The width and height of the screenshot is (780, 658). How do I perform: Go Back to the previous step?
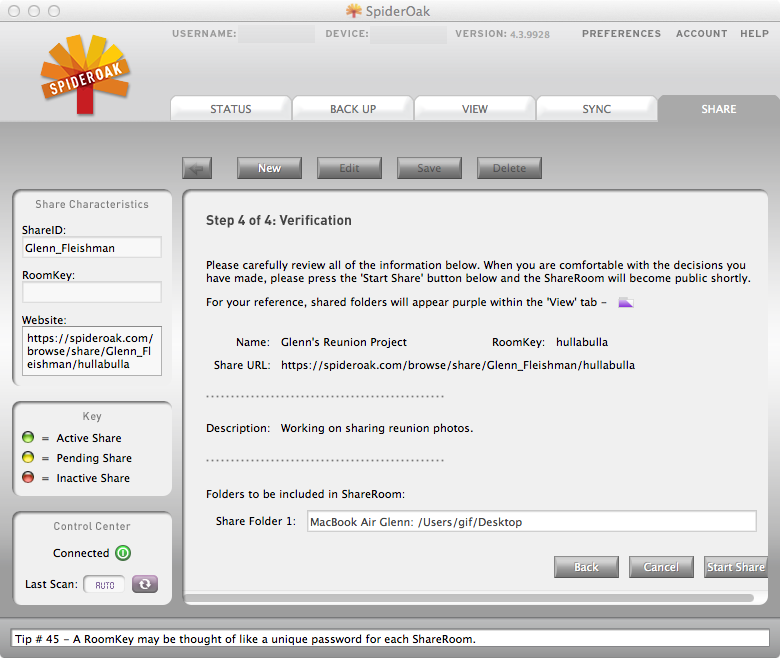click(586, 567)
